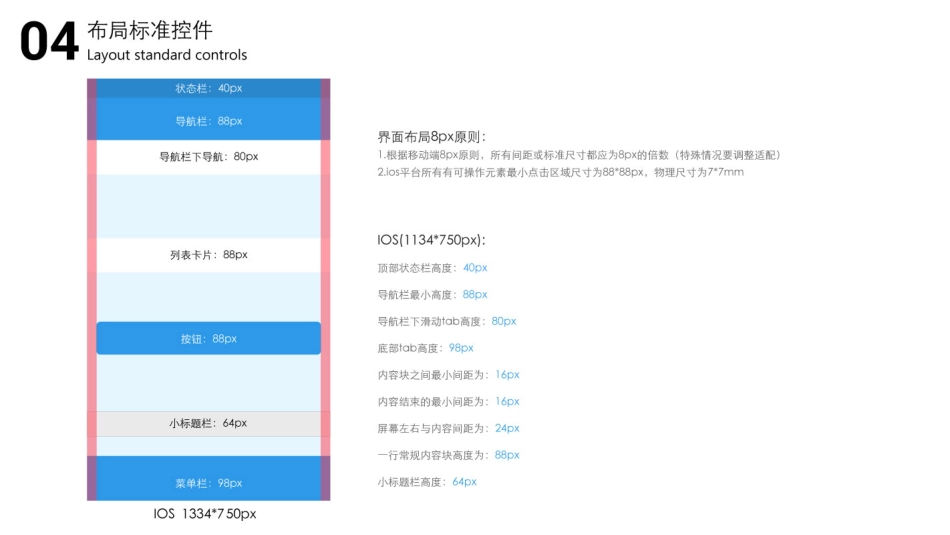Click the label 一行常规内容块高度为

433,455
